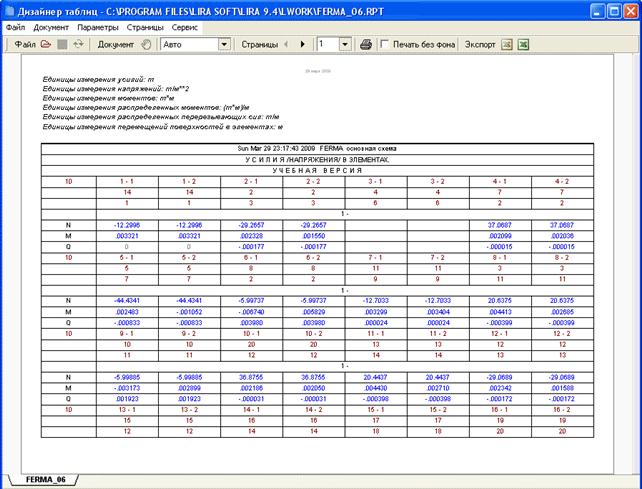The height and width of the screenshot is (489, 642).
Task: Click the value '.003299' in M row
Action: tap(376, 312)
